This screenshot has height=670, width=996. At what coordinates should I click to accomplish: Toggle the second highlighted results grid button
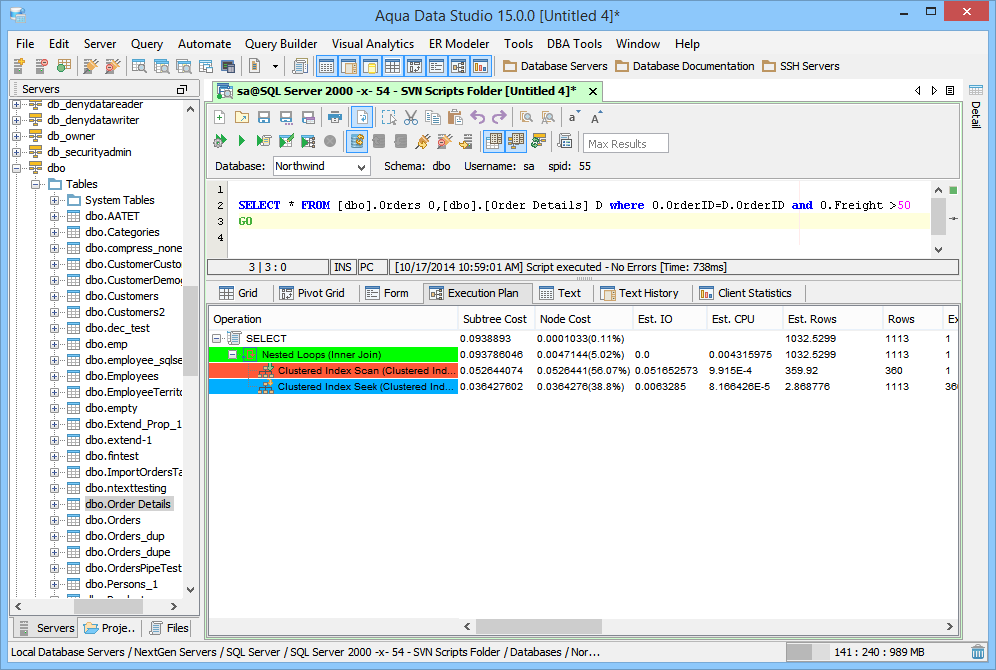(516, 141)
